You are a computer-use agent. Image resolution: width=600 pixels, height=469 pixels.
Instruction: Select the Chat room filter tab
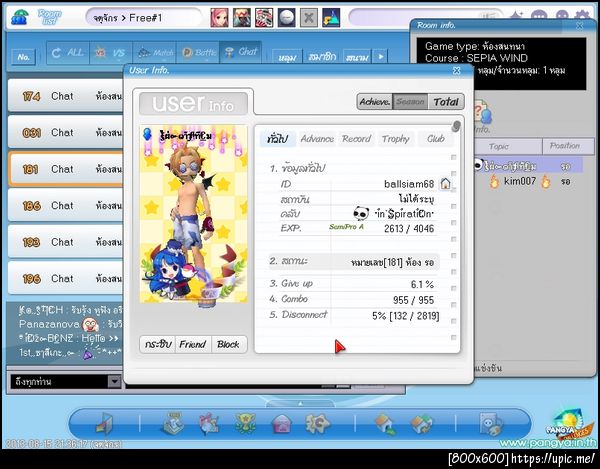pos(241,52)
